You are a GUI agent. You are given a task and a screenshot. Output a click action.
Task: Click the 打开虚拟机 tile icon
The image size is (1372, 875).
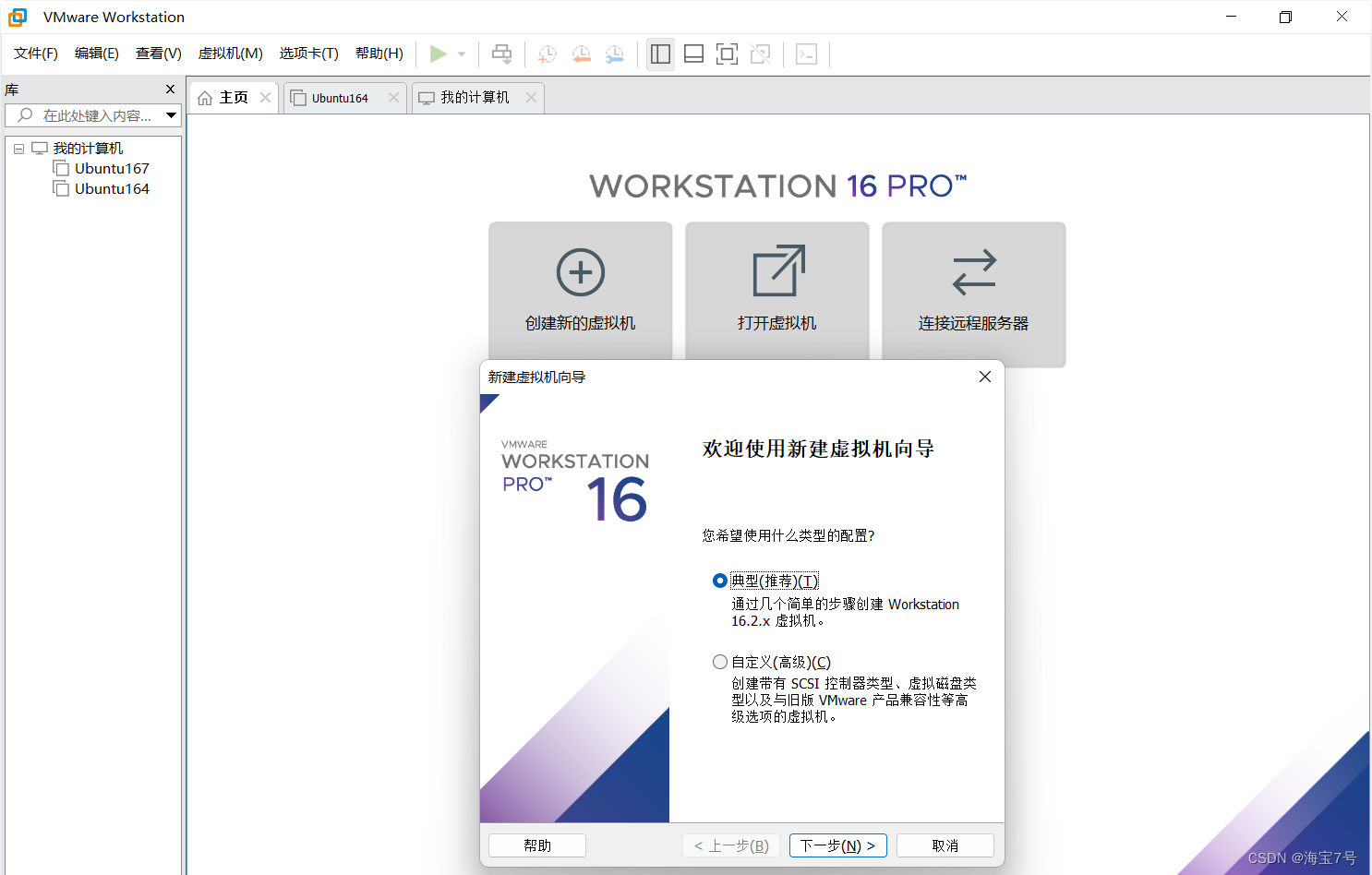coord(779,270)
